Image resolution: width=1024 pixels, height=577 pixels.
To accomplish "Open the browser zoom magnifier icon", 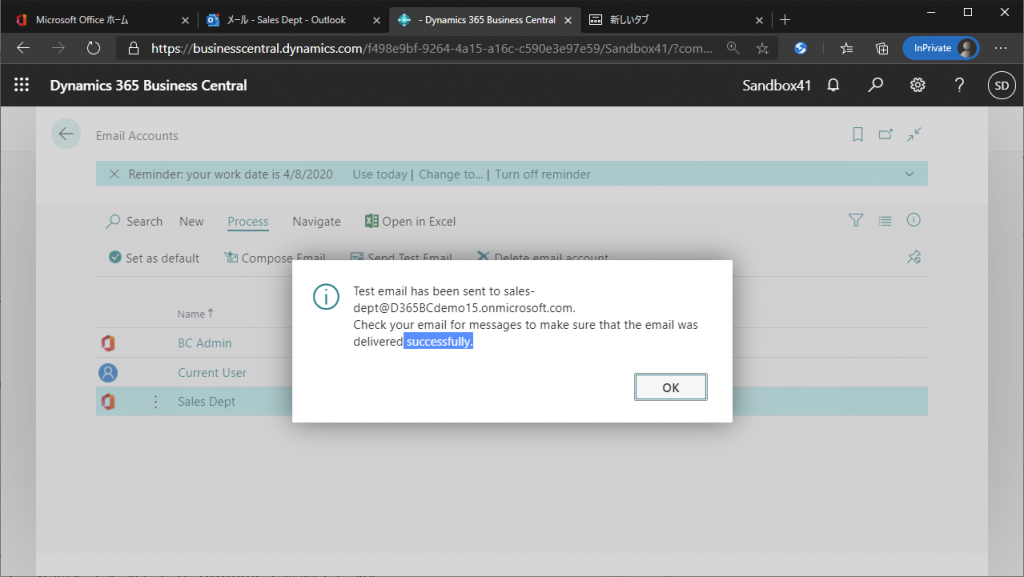I will point(733,48).
